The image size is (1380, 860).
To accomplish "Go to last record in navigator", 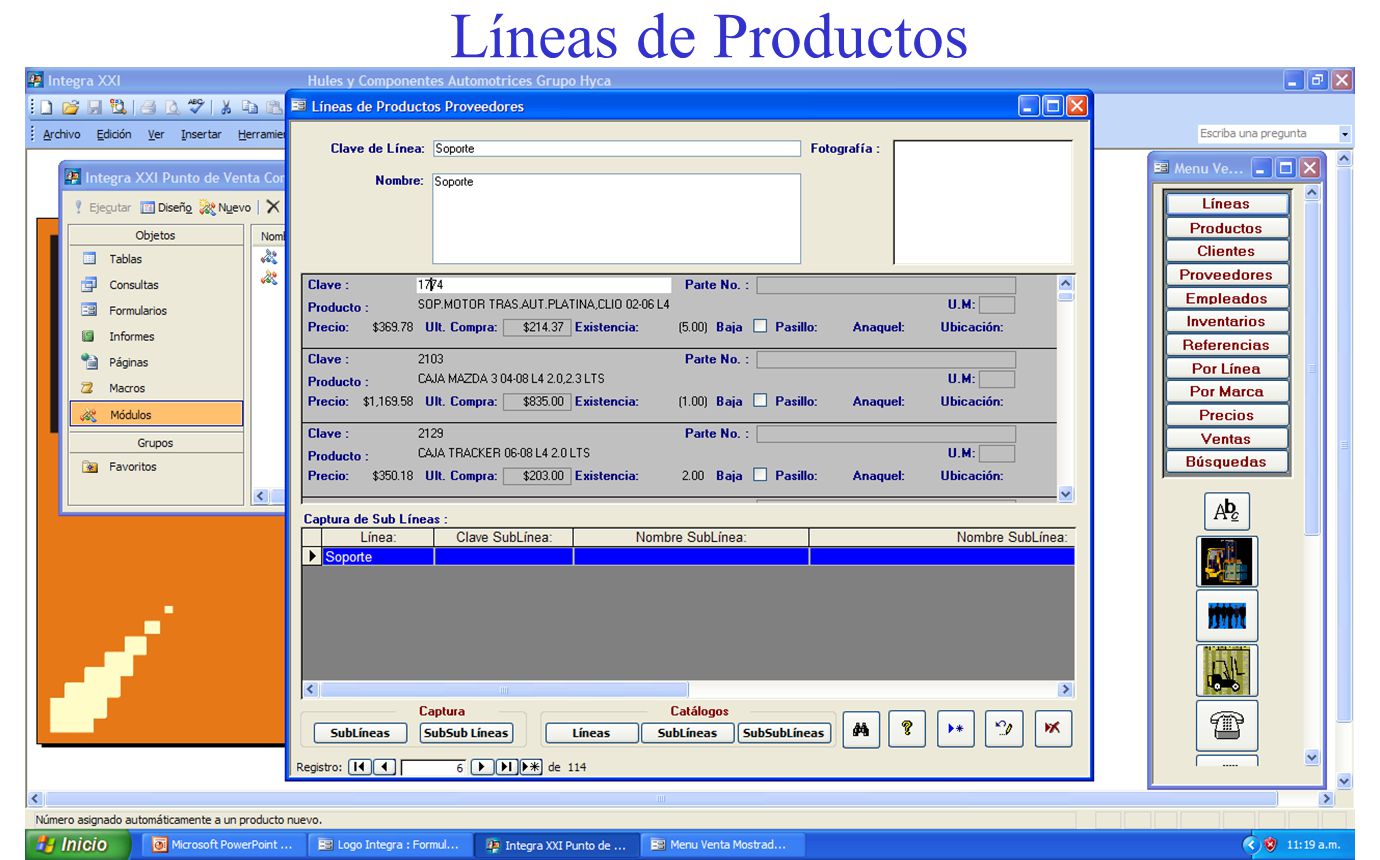I will (x=506, y=767).
